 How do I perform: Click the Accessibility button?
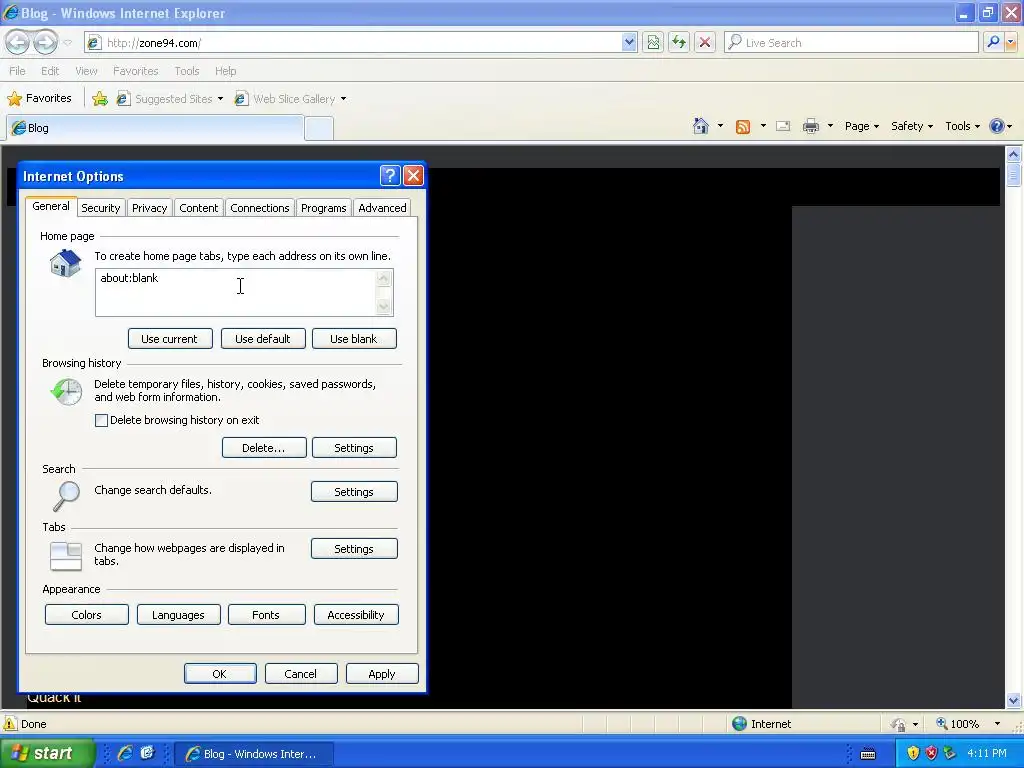pos(356,615)
